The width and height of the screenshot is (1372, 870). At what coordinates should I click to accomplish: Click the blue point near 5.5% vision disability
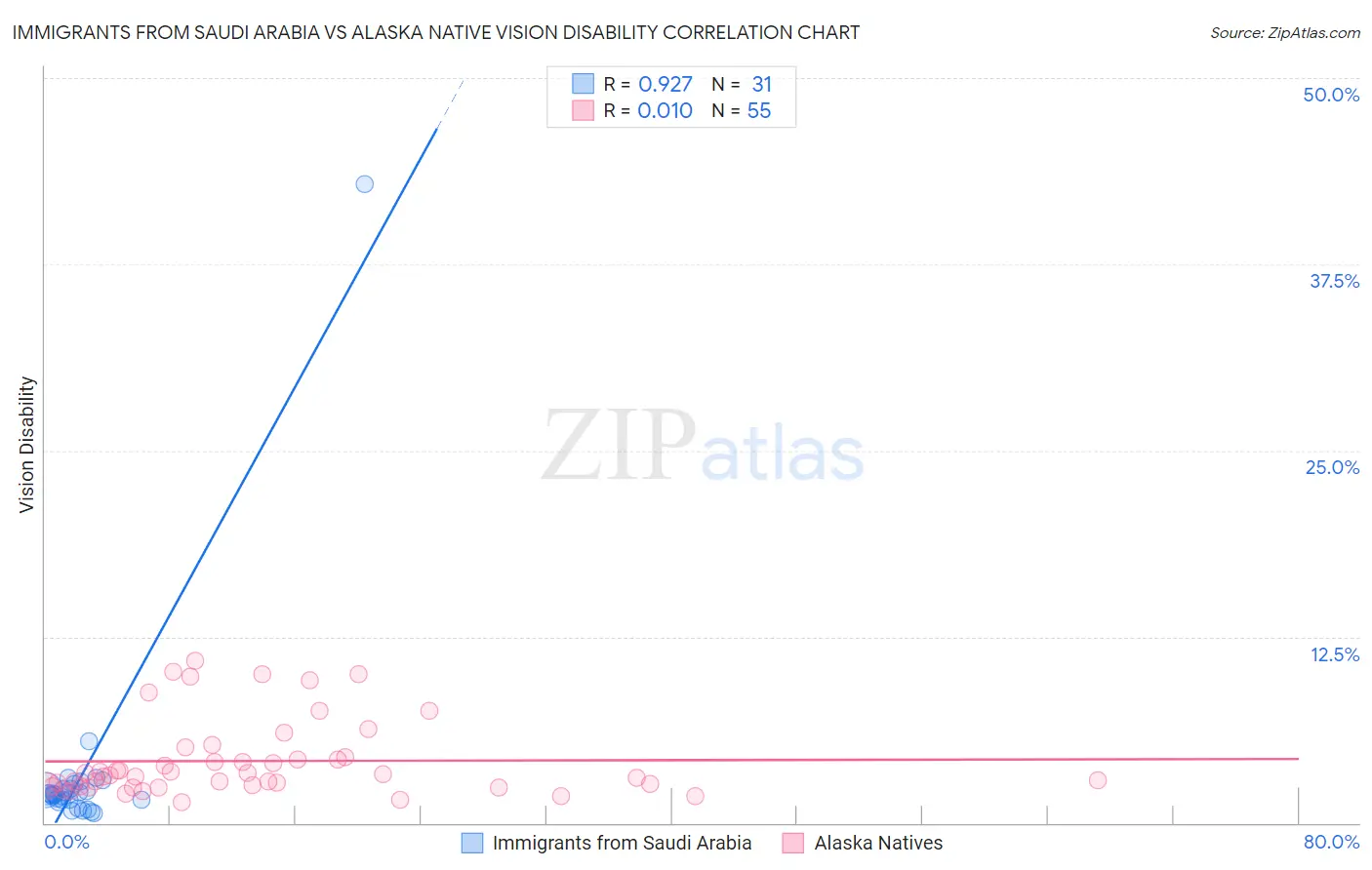pos(89,741)
